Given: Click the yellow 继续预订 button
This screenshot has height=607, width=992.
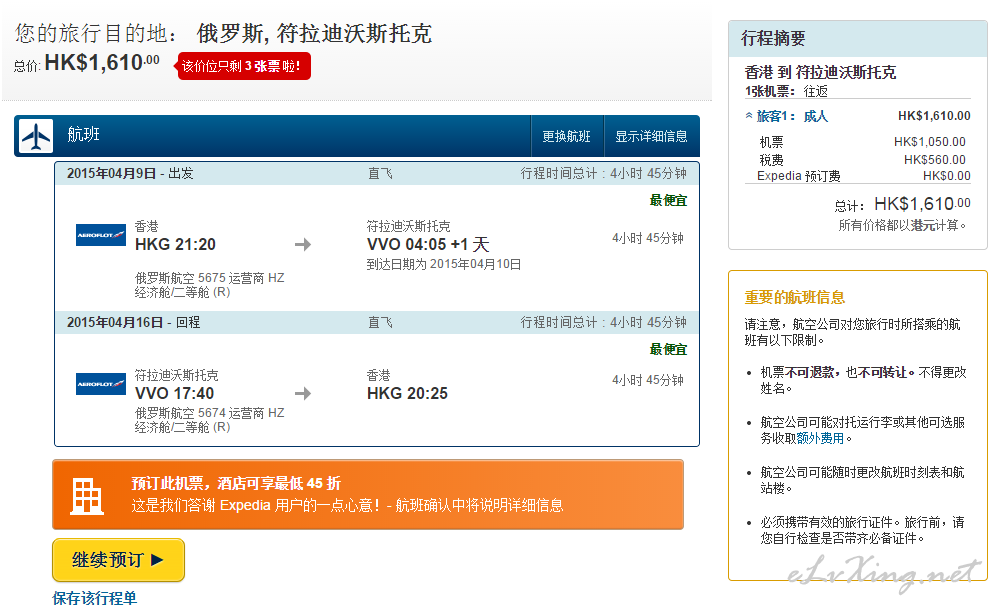Looking at the screenshot, I should point(118,560).
